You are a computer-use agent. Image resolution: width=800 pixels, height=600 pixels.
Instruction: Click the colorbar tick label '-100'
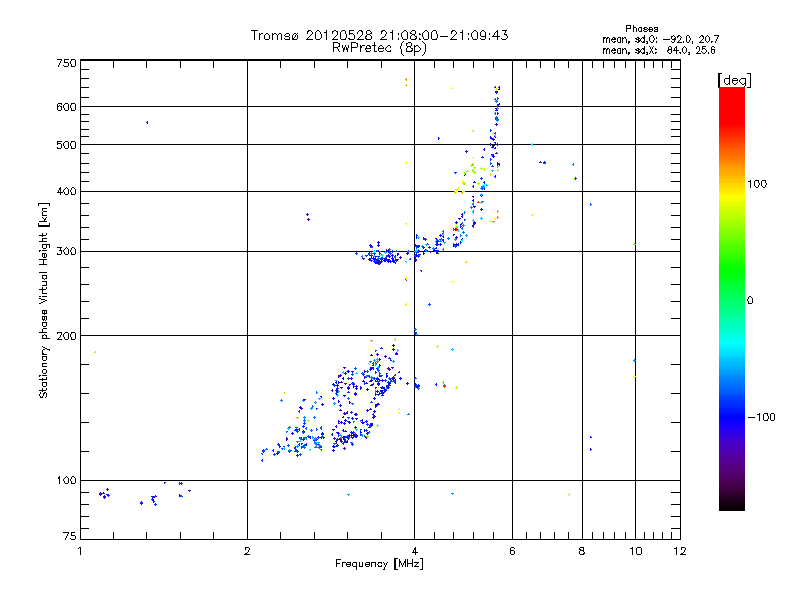[761, 417]
